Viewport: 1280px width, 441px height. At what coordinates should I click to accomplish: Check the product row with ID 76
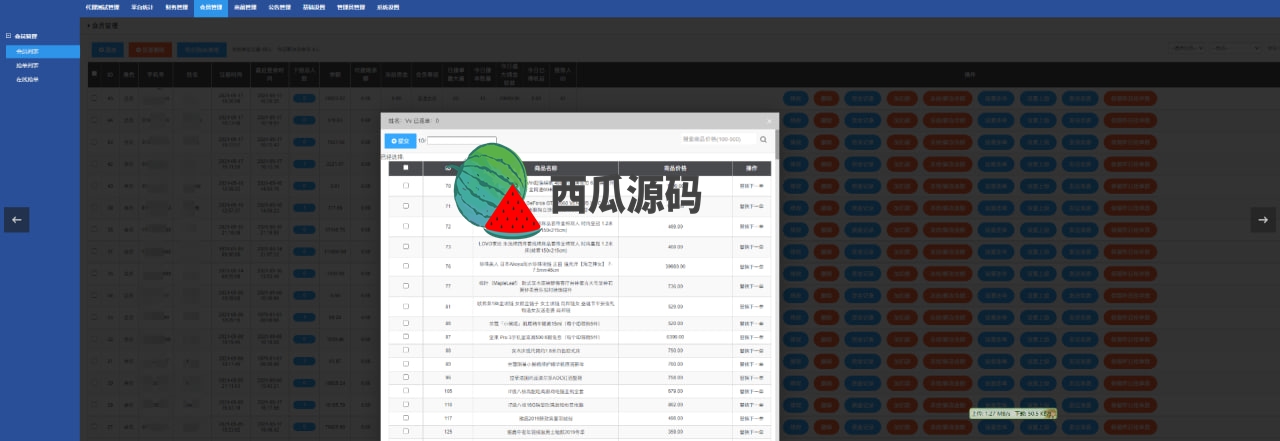[405, 267]
